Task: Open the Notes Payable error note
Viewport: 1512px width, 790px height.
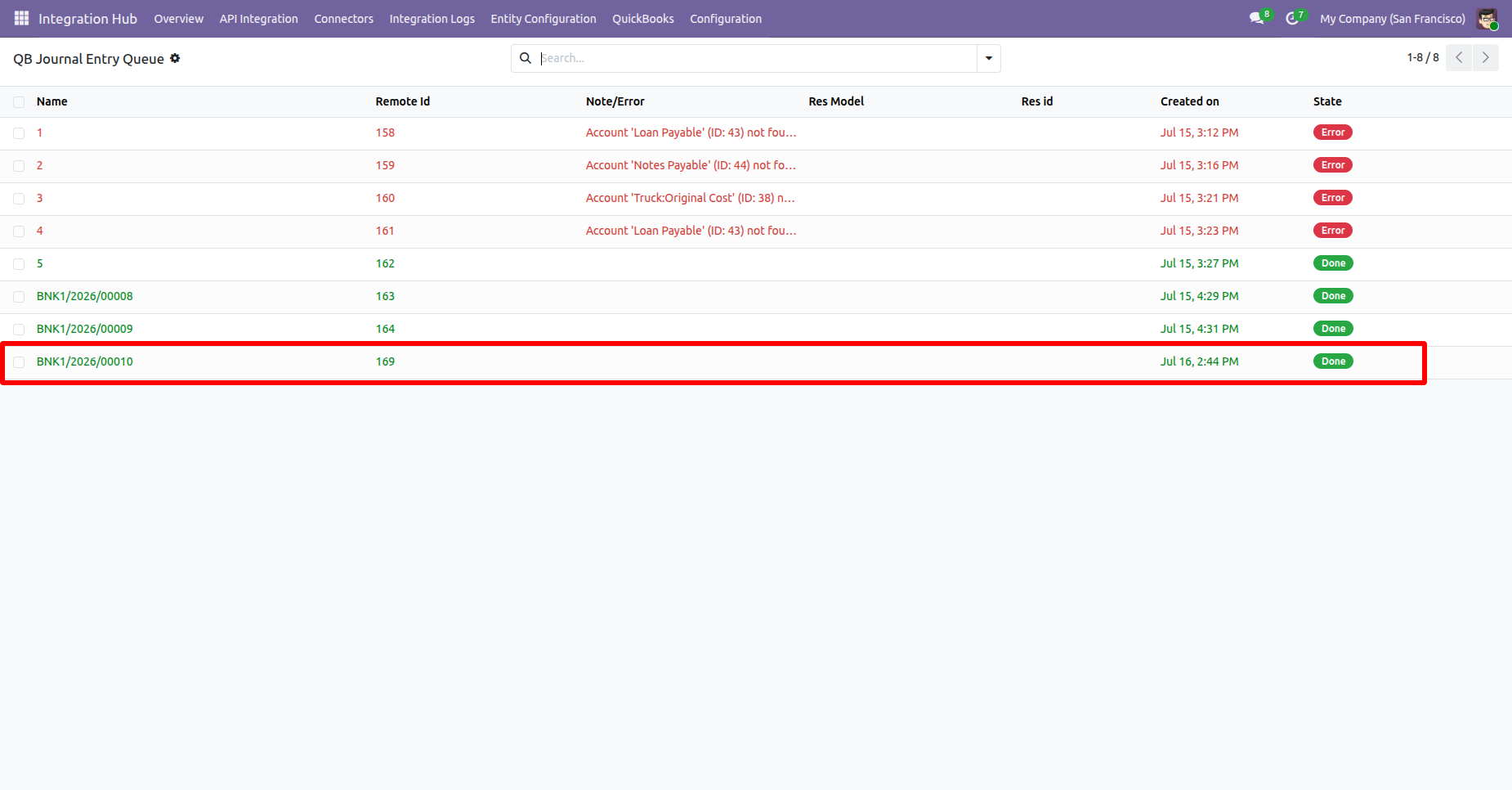Action: [691, 165]
